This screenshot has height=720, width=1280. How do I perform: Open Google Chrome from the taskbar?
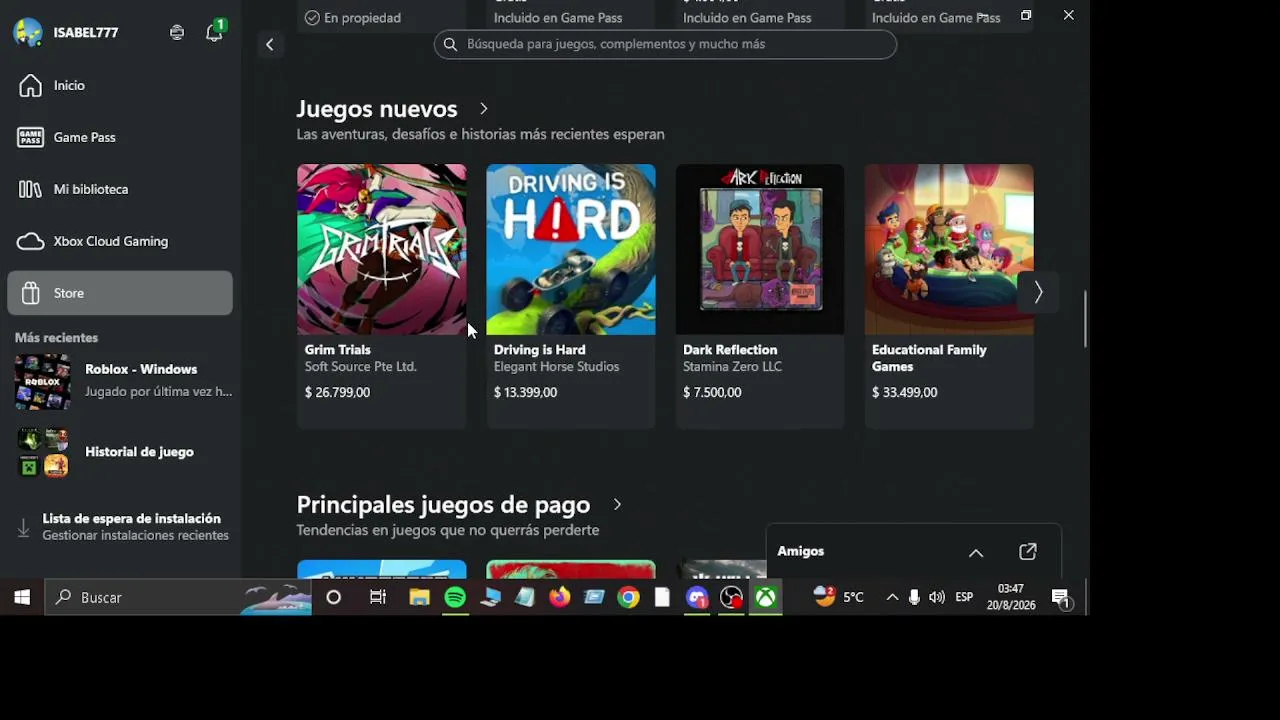[x=628, y=597]
